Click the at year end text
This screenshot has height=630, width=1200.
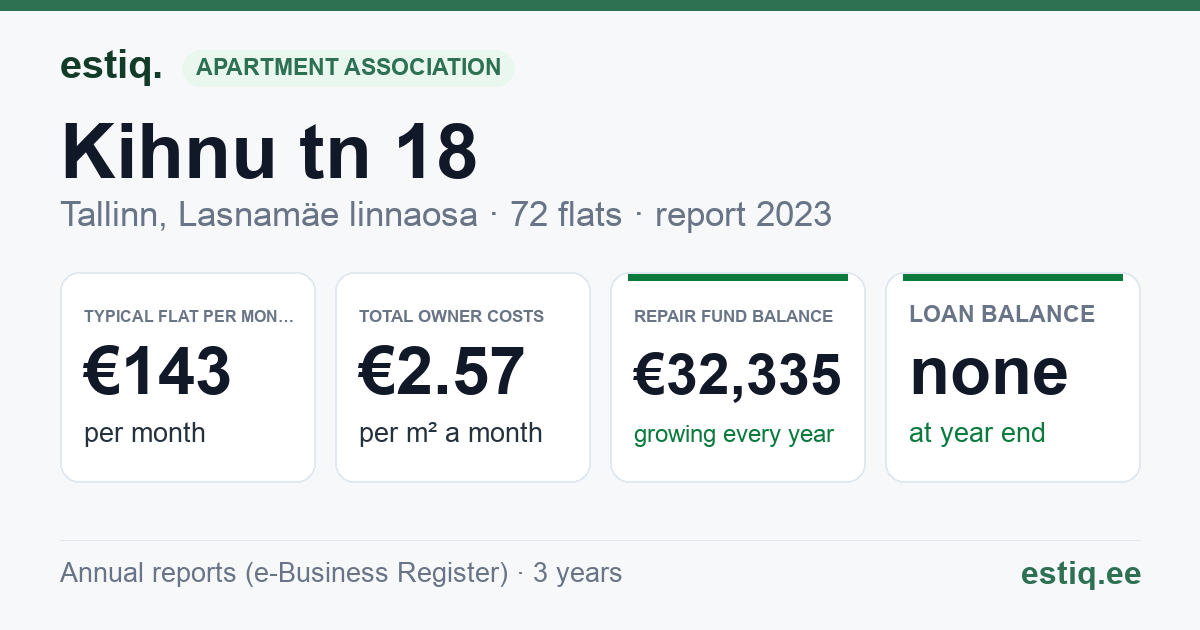pyautogui.click(x=977, y=433)
